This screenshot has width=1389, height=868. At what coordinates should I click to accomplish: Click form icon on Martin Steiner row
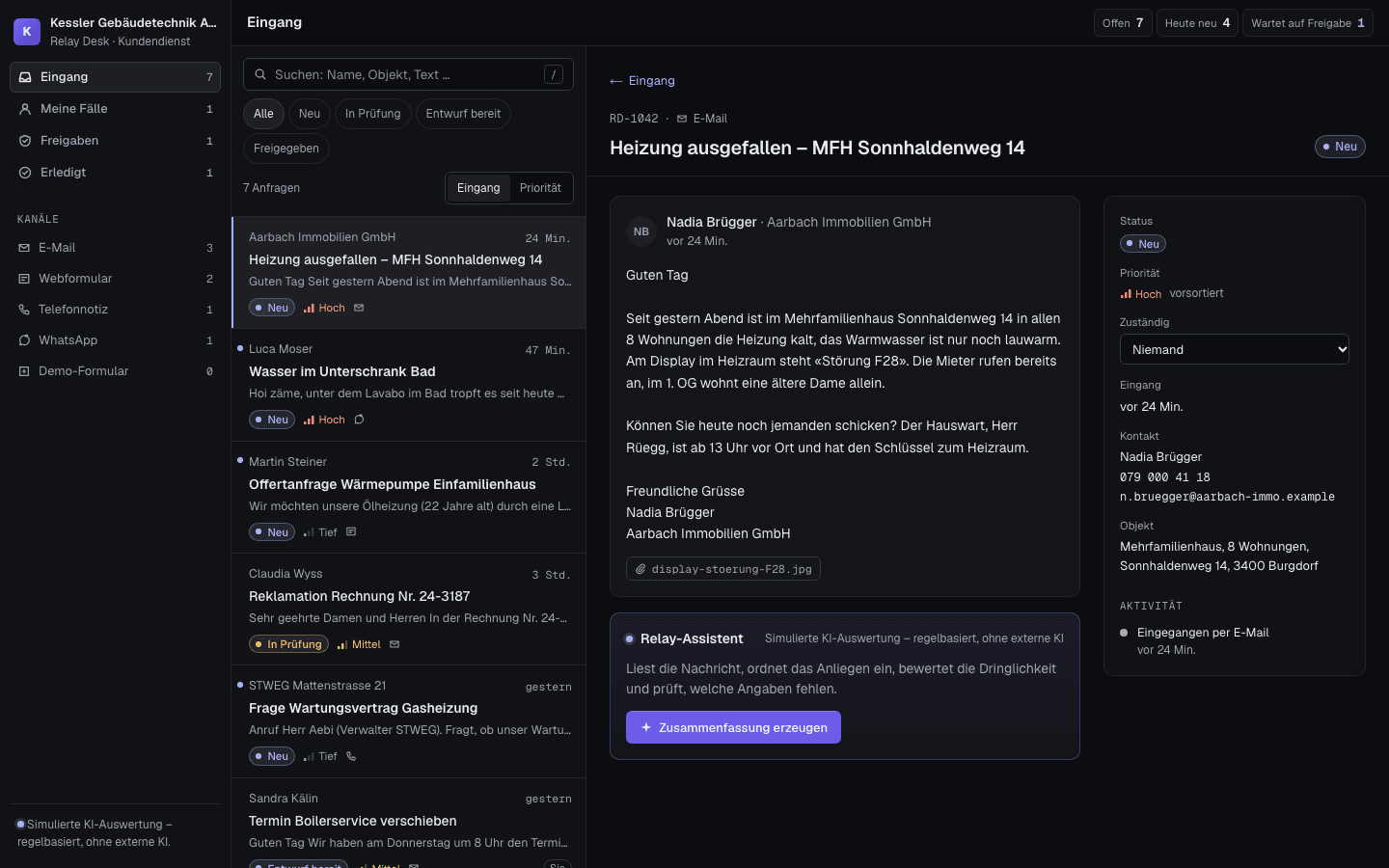[351, 532]
